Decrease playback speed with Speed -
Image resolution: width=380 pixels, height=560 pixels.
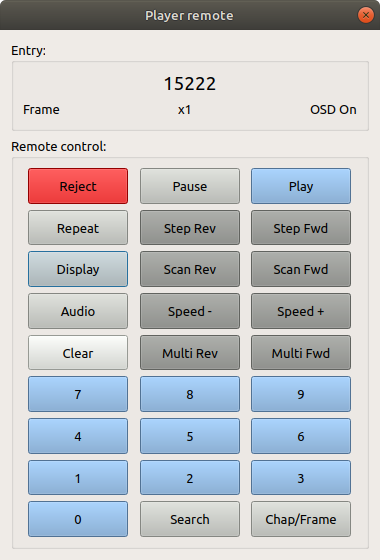[190, 311]
